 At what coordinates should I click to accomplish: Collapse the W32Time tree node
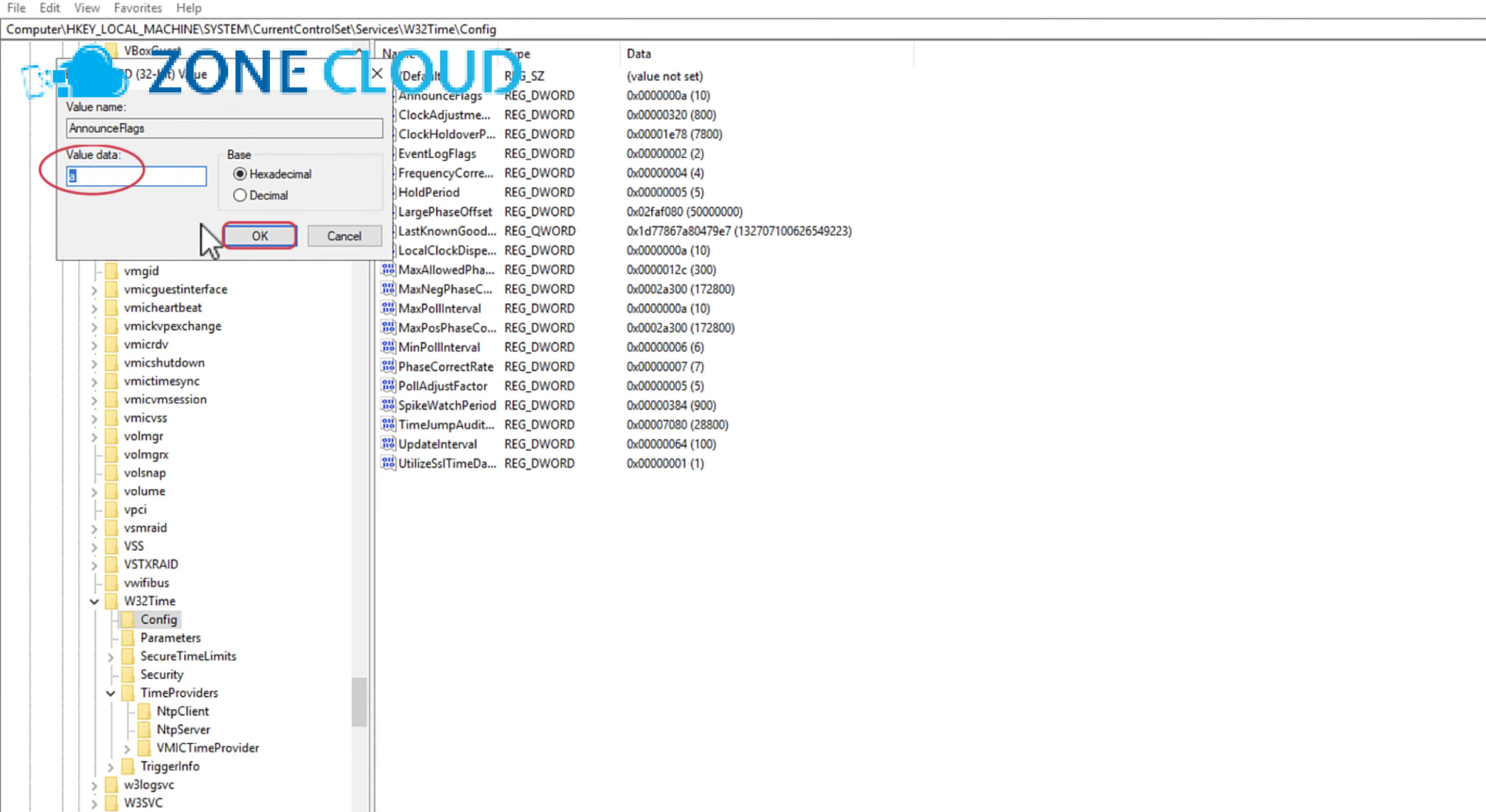[x=94, y=601]
